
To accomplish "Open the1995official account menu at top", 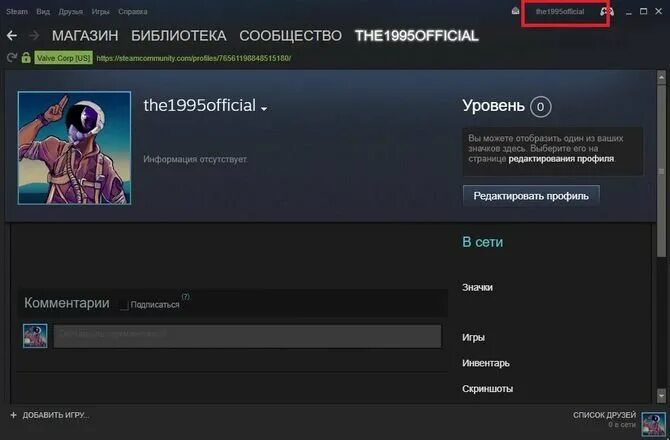I will tap(560, 12).
